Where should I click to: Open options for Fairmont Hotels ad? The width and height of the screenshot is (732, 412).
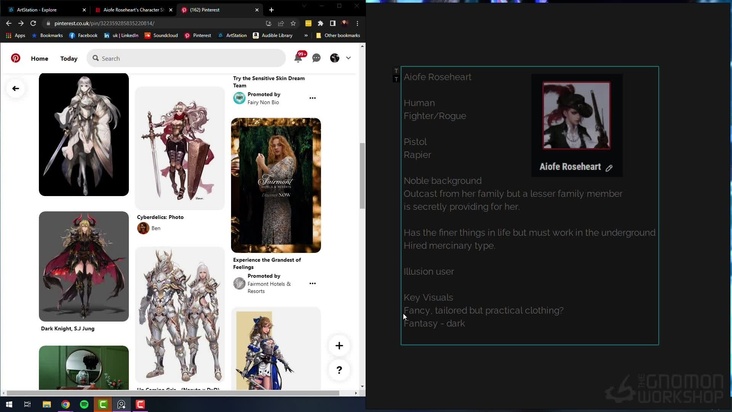pyautogui.click(x=312, y=283)
